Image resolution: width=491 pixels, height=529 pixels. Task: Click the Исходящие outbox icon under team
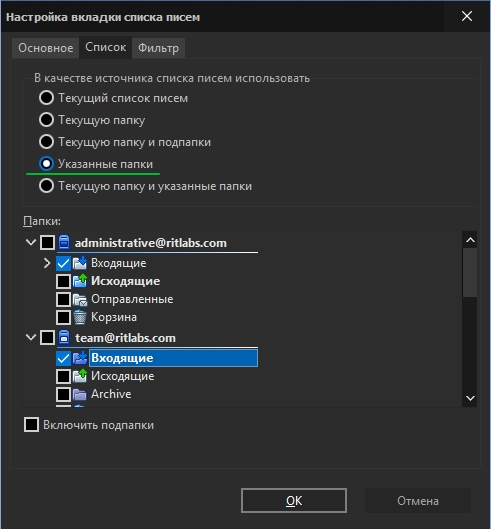(80, 376)
